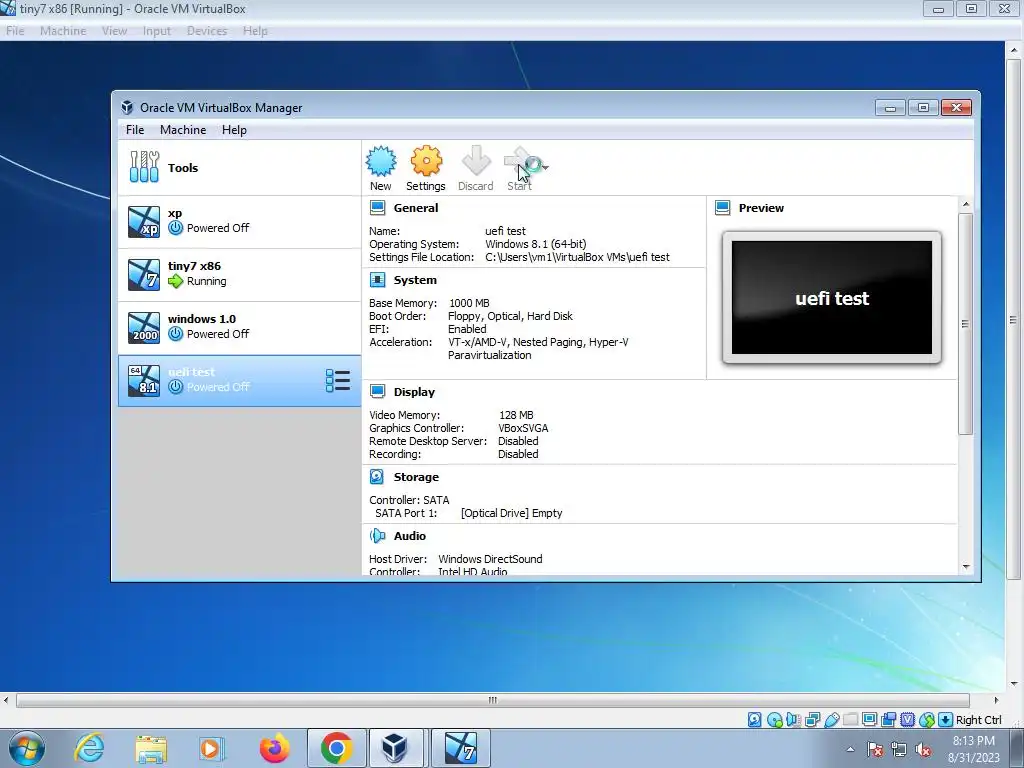Click the USB status bar icon

(x=831, y=720)
